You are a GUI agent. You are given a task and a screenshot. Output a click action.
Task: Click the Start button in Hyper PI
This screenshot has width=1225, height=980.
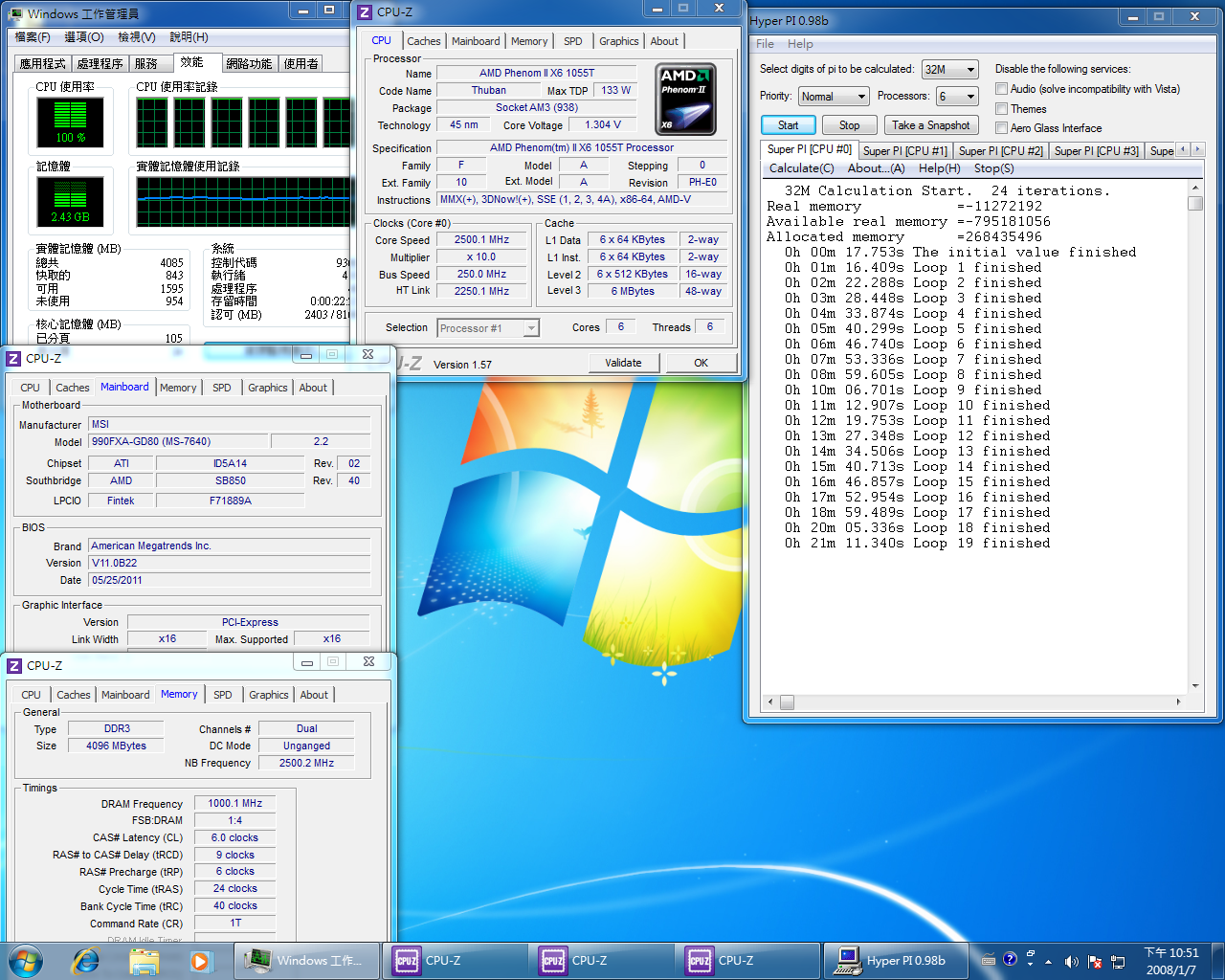(789, 125)
